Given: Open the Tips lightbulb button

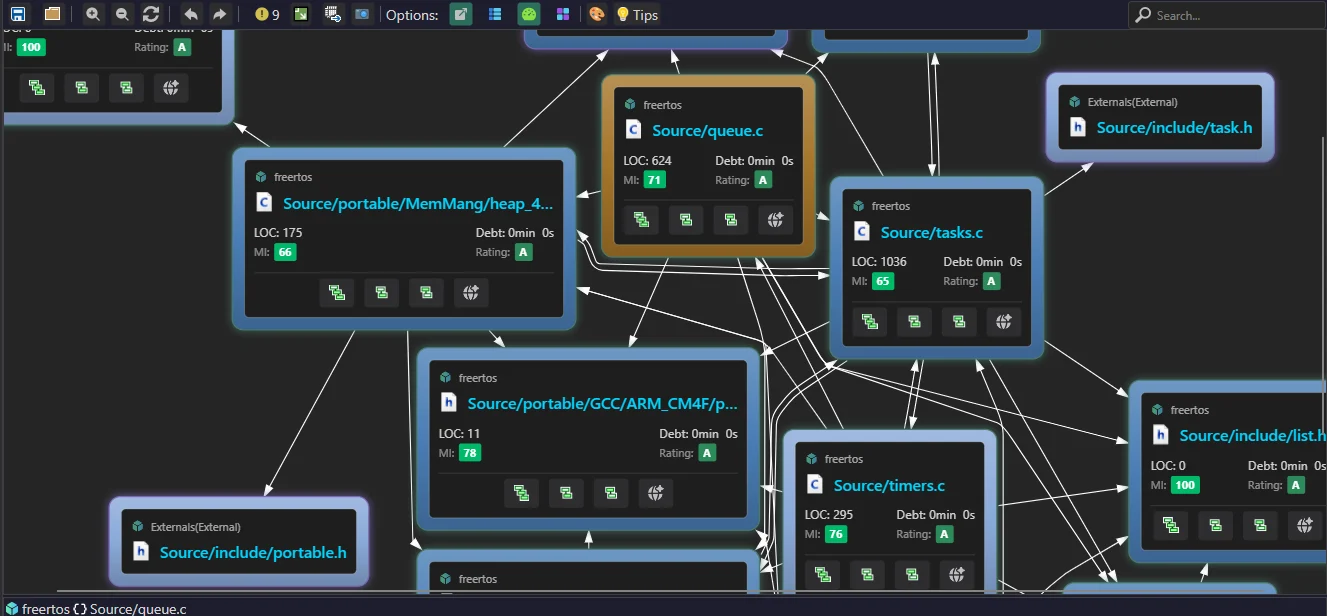Looking at the screenshot, I should 637,15.
